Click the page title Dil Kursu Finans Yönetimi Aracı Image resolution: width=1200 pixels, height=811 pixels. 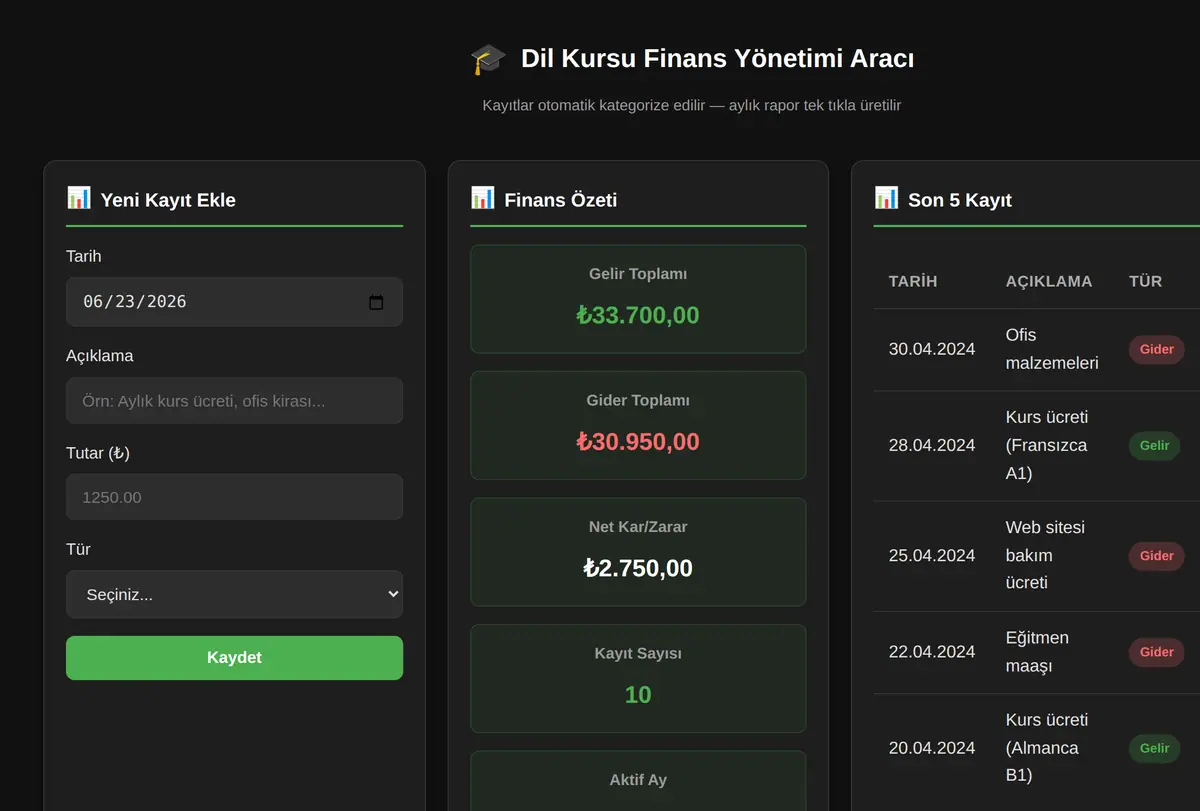[717, 59]
